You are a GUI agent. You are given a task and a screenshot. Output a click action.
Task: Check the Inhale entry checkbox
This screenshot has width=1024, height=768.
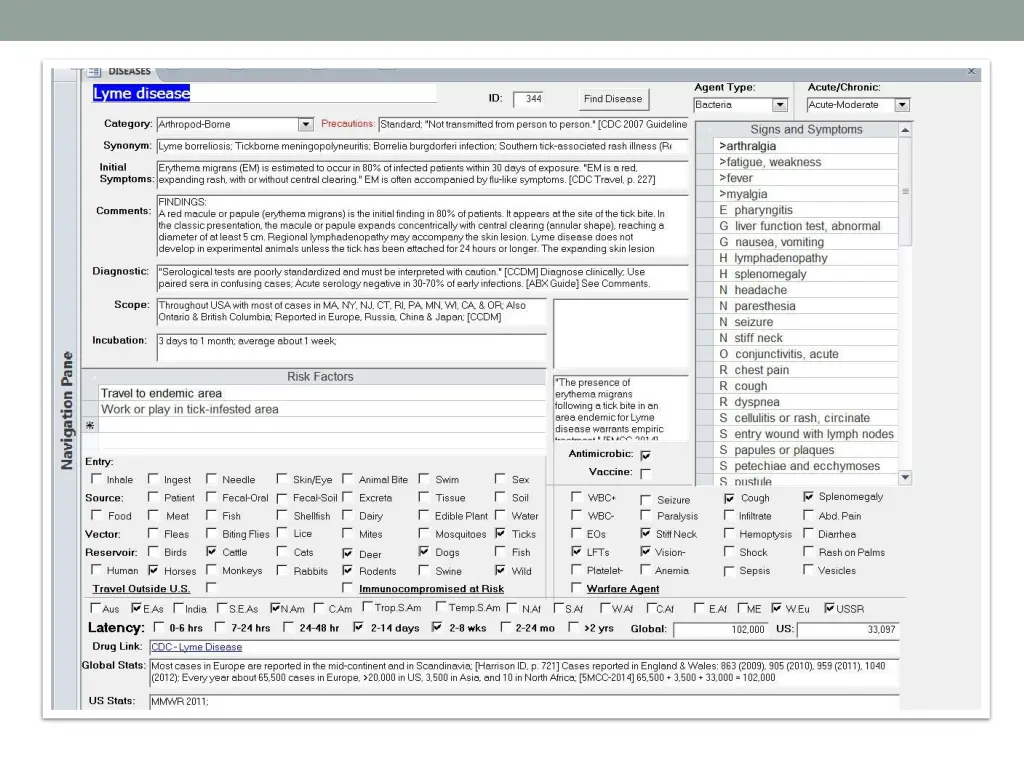tap(96, 479)
